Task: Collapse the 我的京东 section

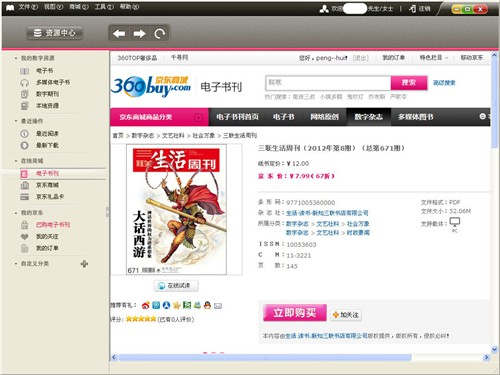Action: [16, 213]
